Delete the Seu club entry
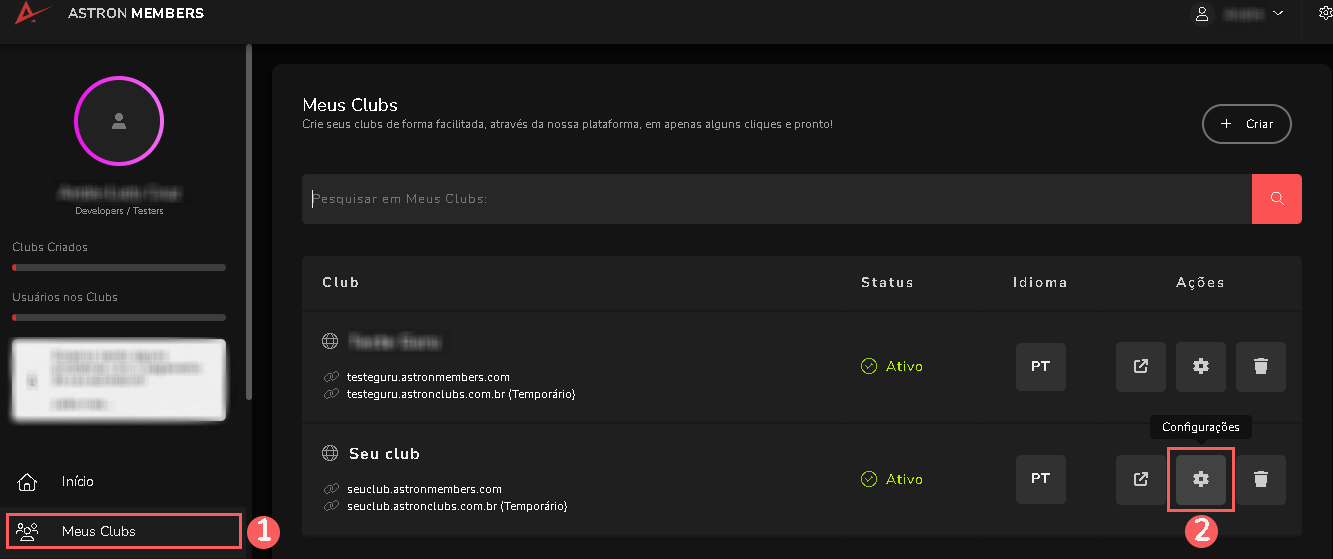 point(1260,479)
